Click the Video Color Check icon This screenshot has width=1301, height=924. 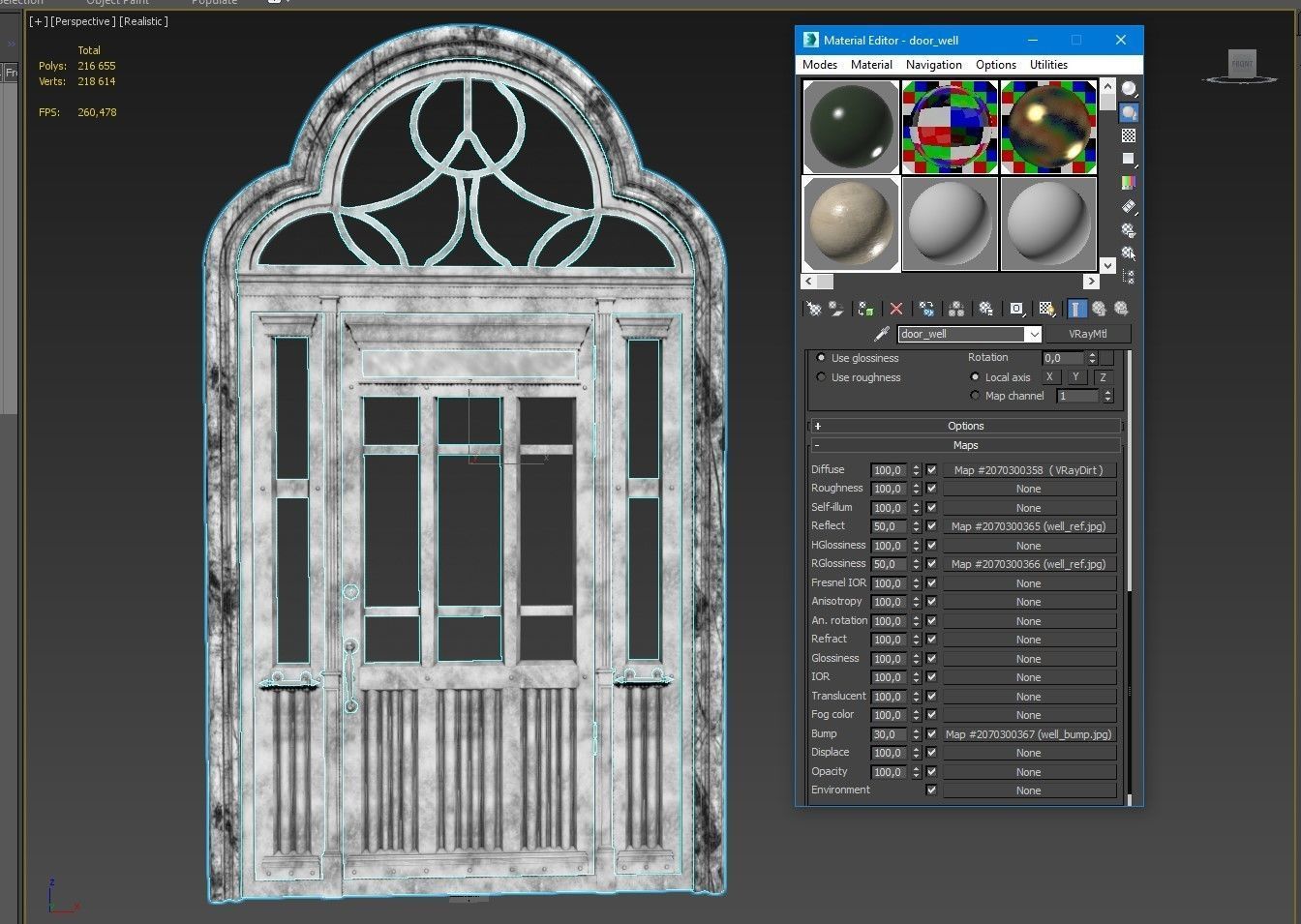pos(1129,183)
